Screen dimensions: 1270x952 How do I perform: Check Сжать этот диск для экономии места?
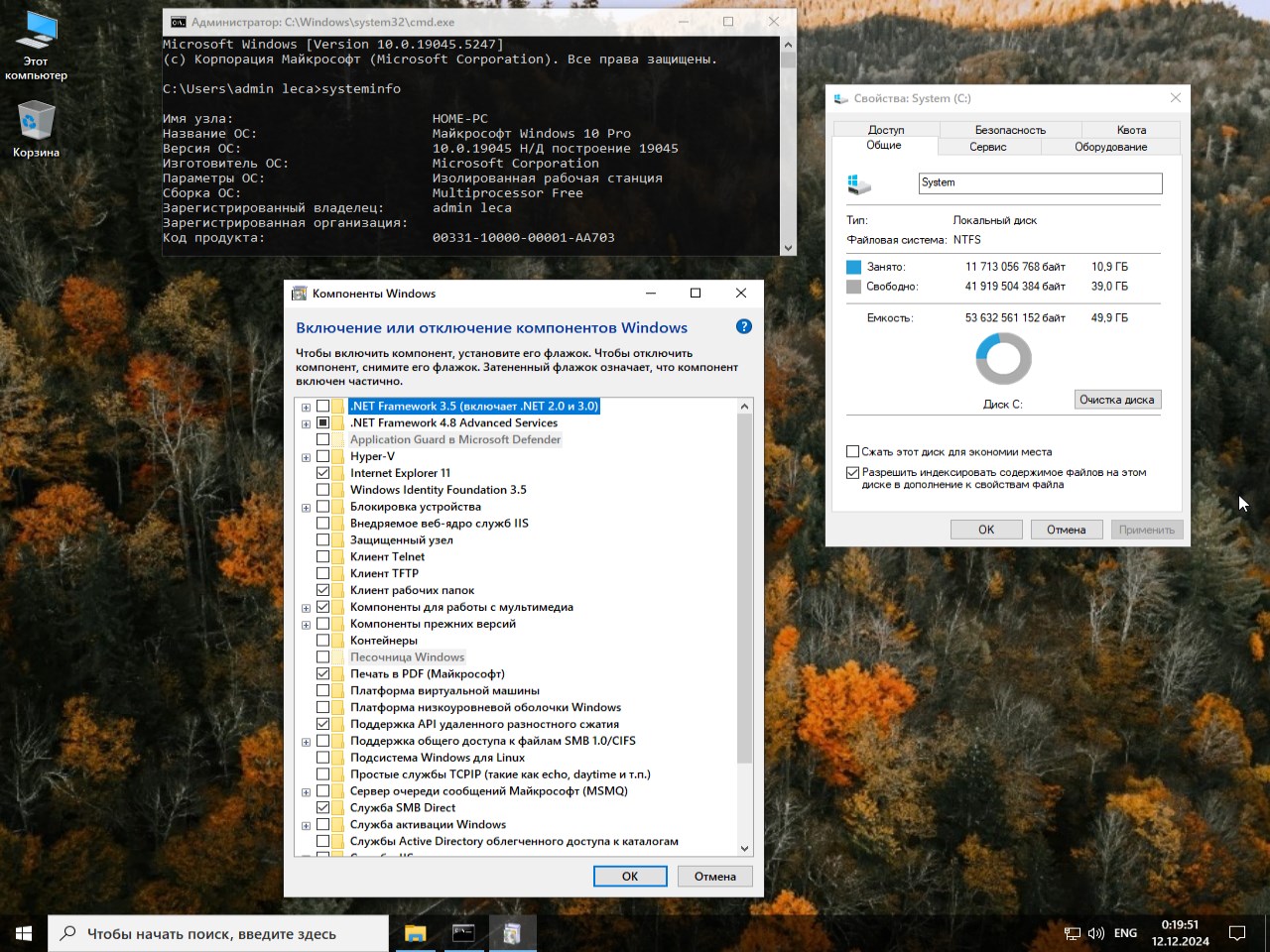[x=852, y=451]
